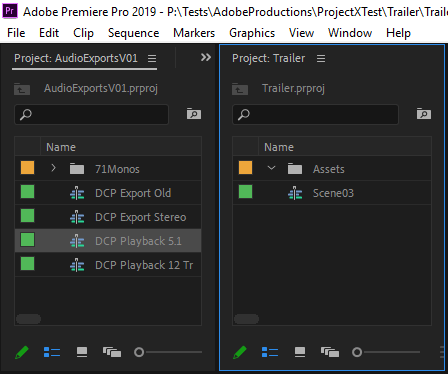The width and height of the screenshot is (448, 374).
Task: Open the Sequence menu
Action: click(134, 33)
